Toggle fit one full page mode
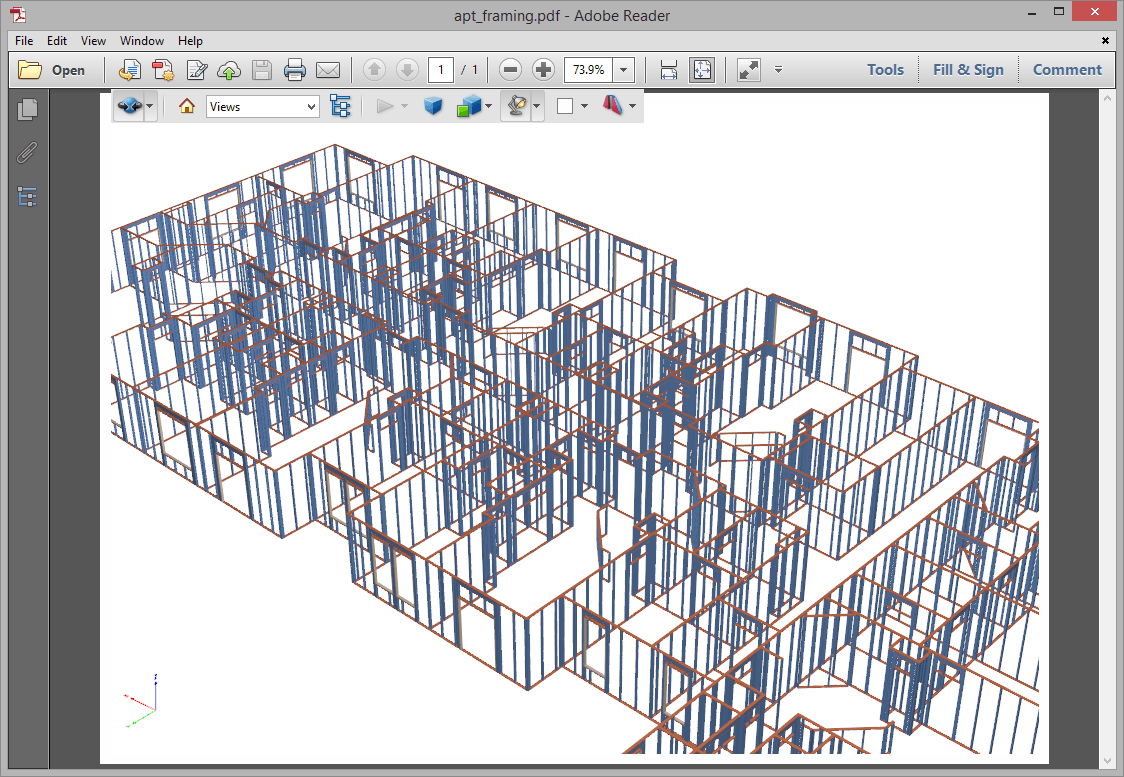Image resolution: width=1124 pixels, height=777 pixels. pos(702,70)
